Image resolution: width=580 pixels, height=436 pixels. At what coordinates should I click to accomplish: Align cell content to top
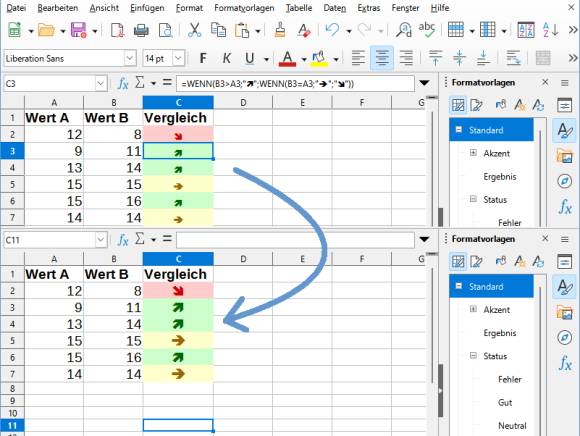pyautogui.click(x=435, y=58)
